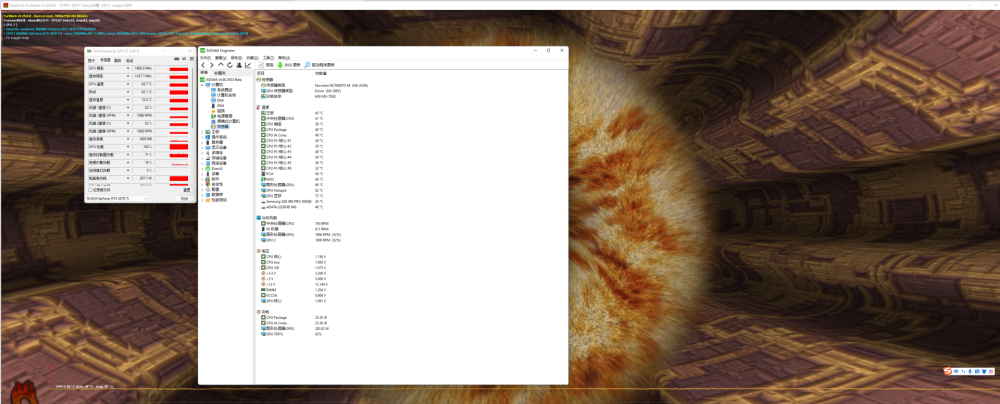The height and width of the screenshot is (404, 1000).
Task: Click the Reset button in GPU-Z
Action: 187,190
